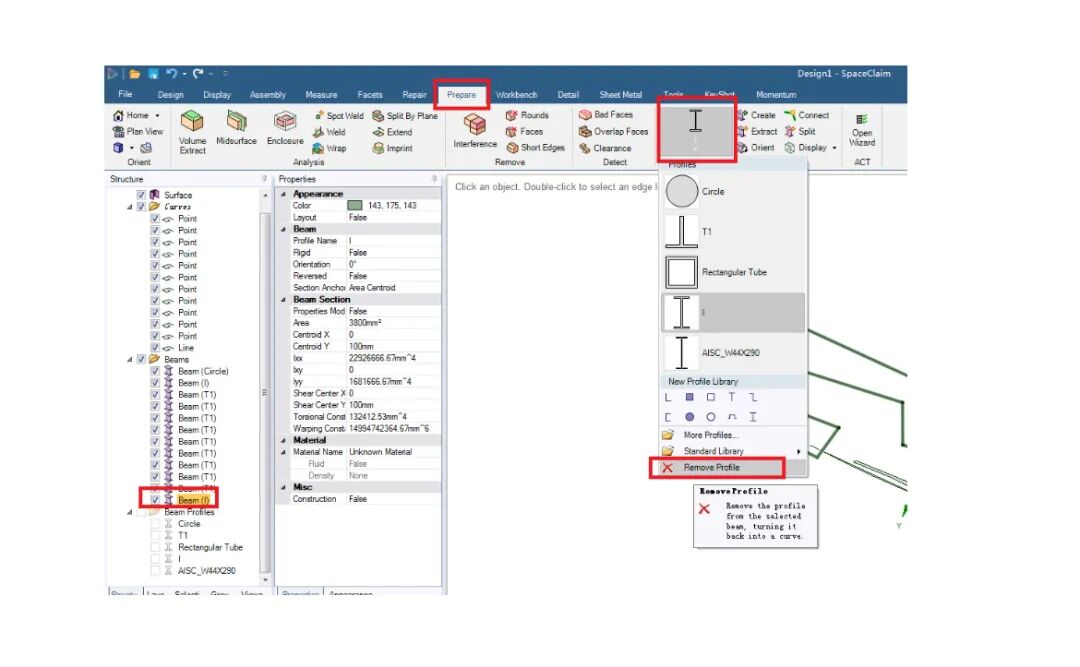Screen dimensions: 1080x667
Task: Redo the last action
Action: tap(198, 74)
